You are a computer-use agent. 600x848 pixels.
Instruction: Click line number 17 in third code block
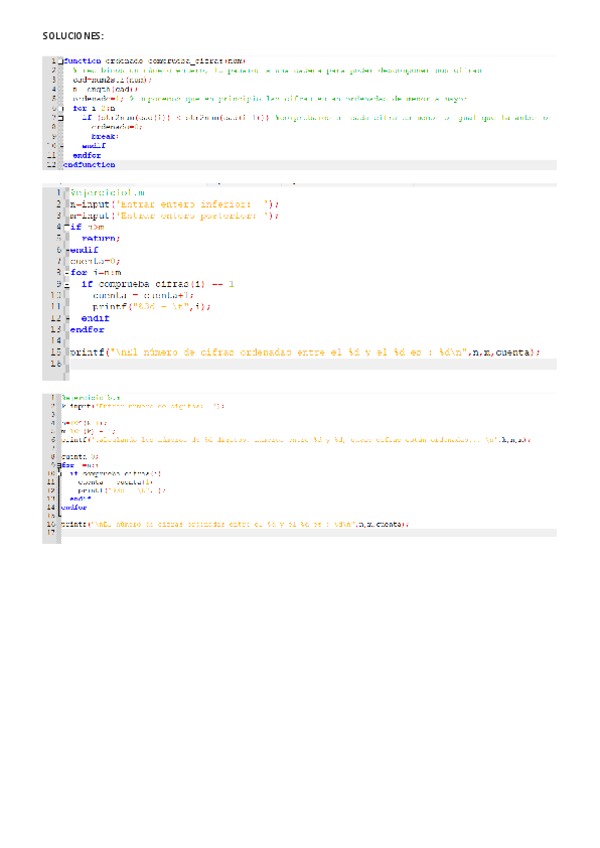pyautogui.click(x=51, y=534)
